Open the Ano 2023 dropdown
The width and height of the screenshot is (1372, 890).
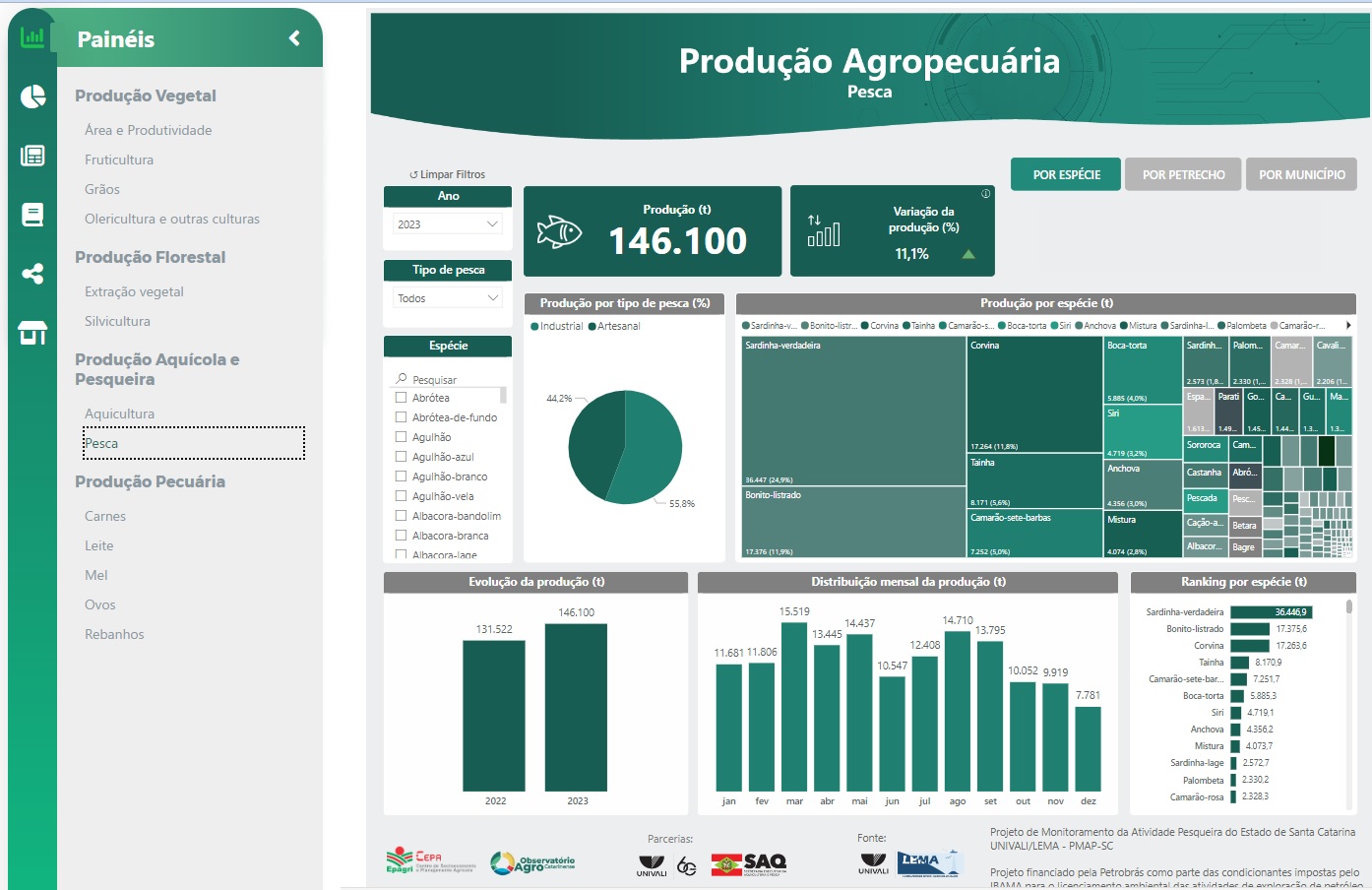[448, 224]
